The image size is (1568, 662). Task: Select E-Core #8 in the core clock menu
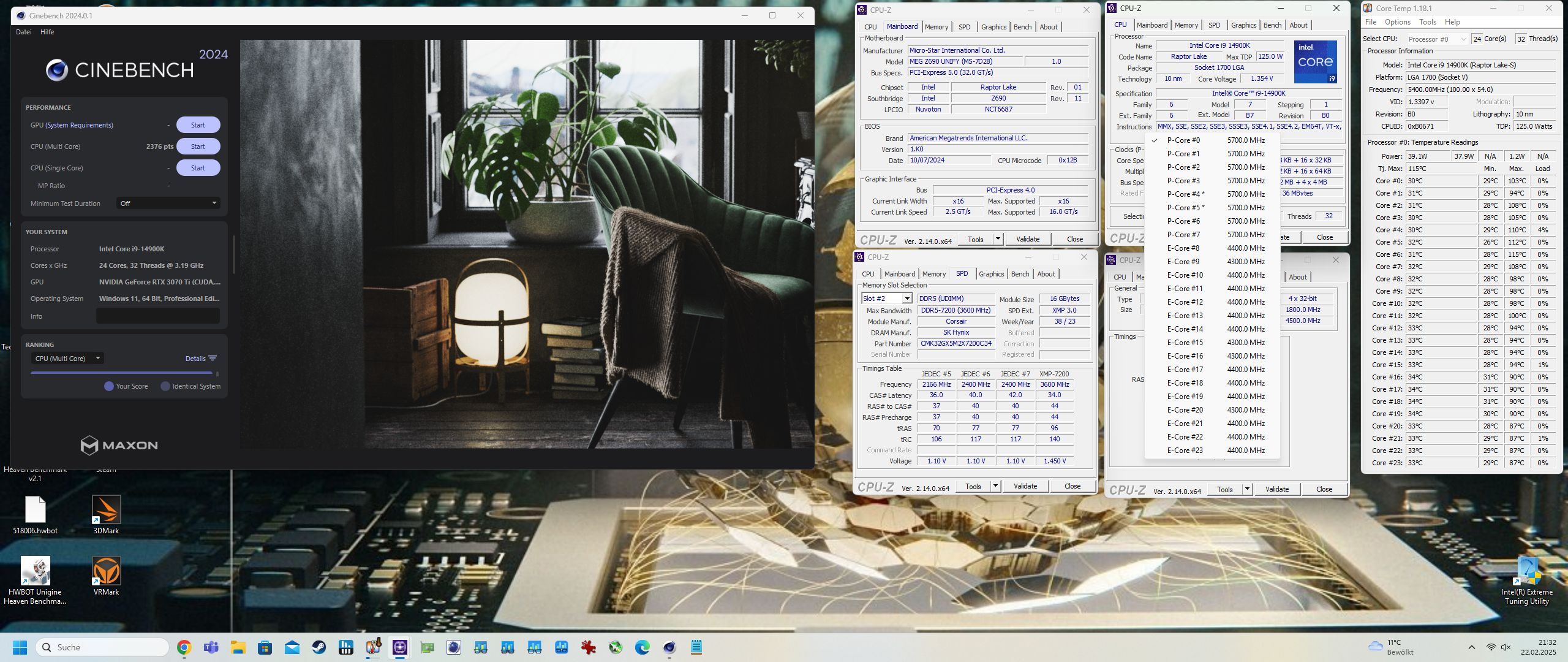click(x=1213, y=248)
